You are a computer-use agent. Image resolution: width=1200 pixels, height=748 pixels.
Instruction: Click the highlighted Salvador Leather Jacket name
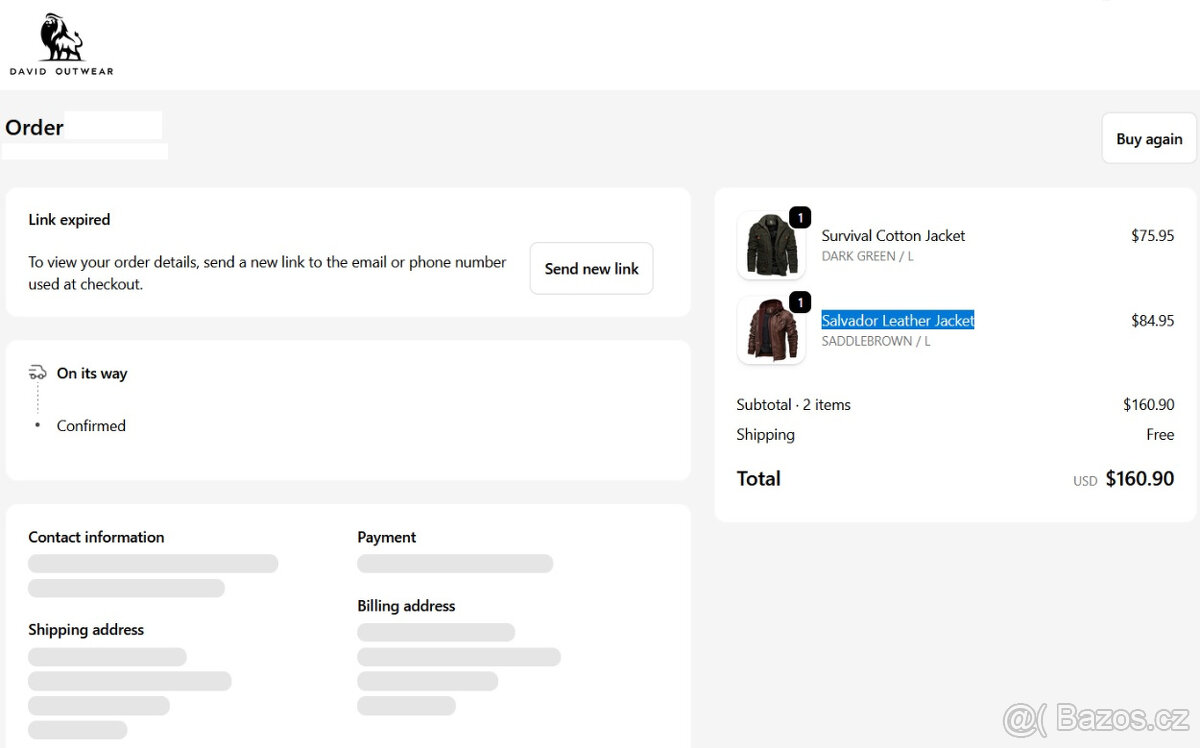tap(898, 320)
